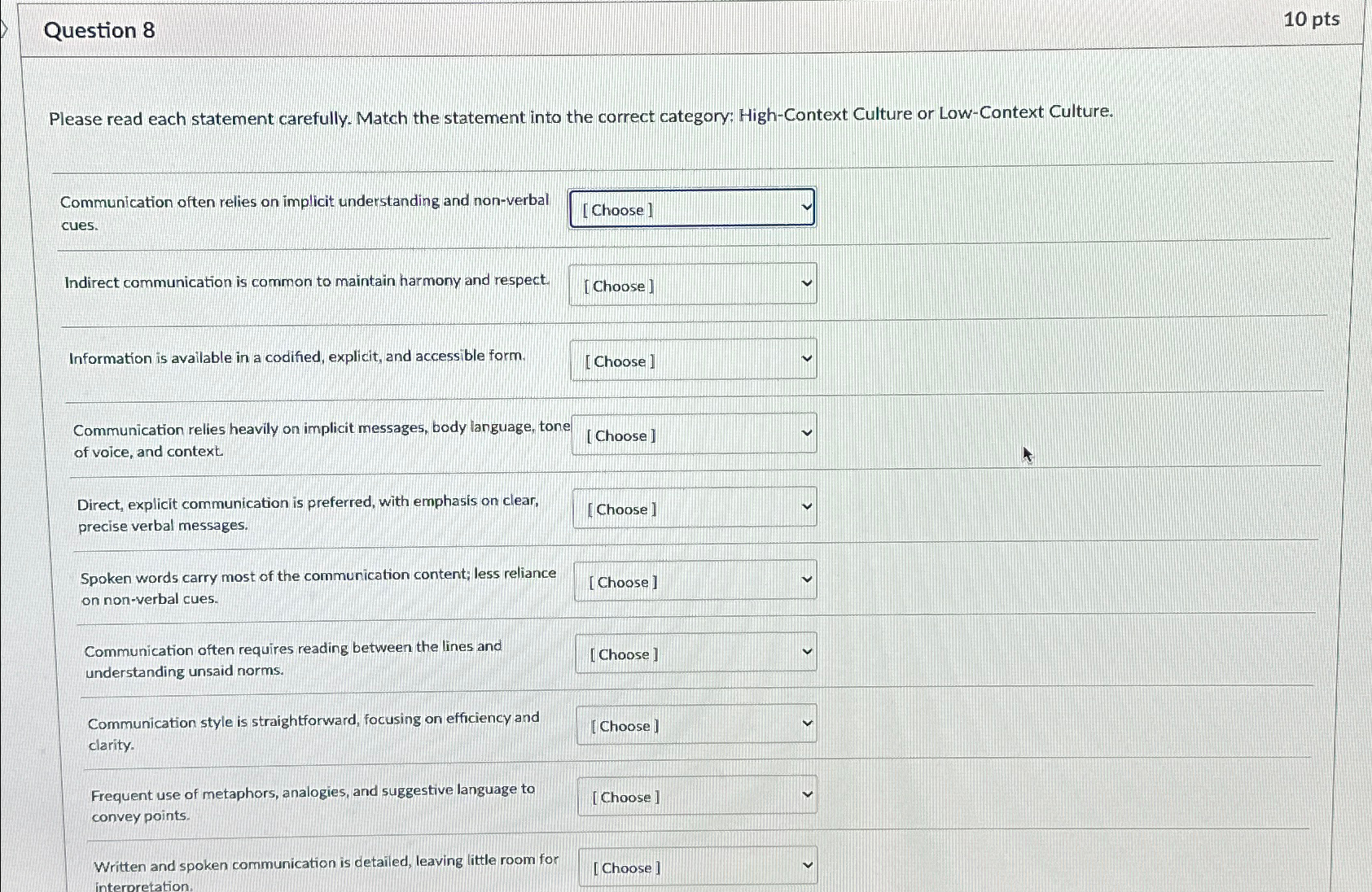
Task: Open dropdown for direct, explicit communication preferred
Action: pos(695,508)
